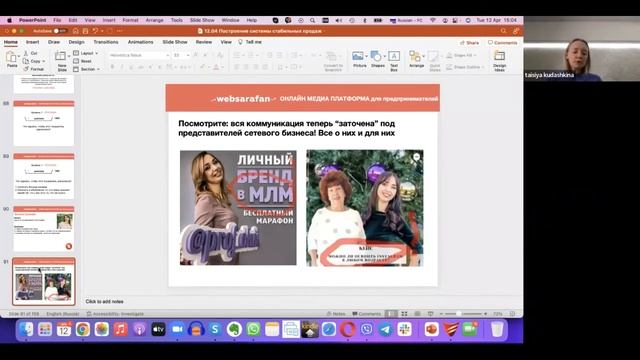Viewport: 640px width, 360px height.
Task: Open Zoom app in the Dock
Action: (177, 329)
